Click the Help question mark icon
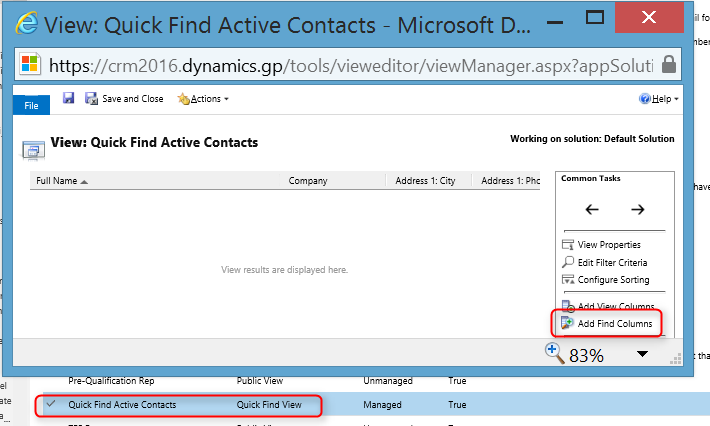Image resolution: width=710 pixels, height=426 pixels. point(644,98)
